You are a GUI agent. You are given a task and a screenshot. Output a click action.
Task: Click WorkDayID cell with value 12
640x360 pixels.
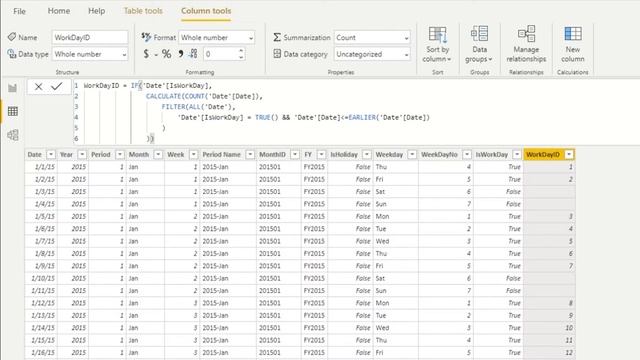click(549, 353)
